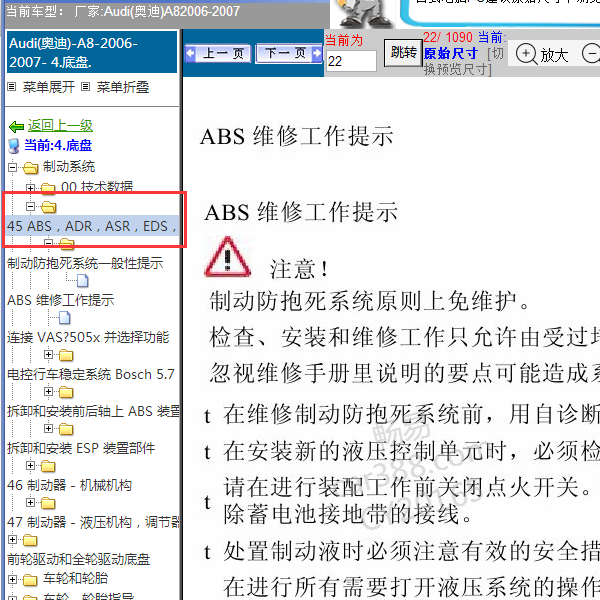Collapse the 45 ABS, ADR, ASR, EDS node
The image size is (600, 600).
point(30,207)
